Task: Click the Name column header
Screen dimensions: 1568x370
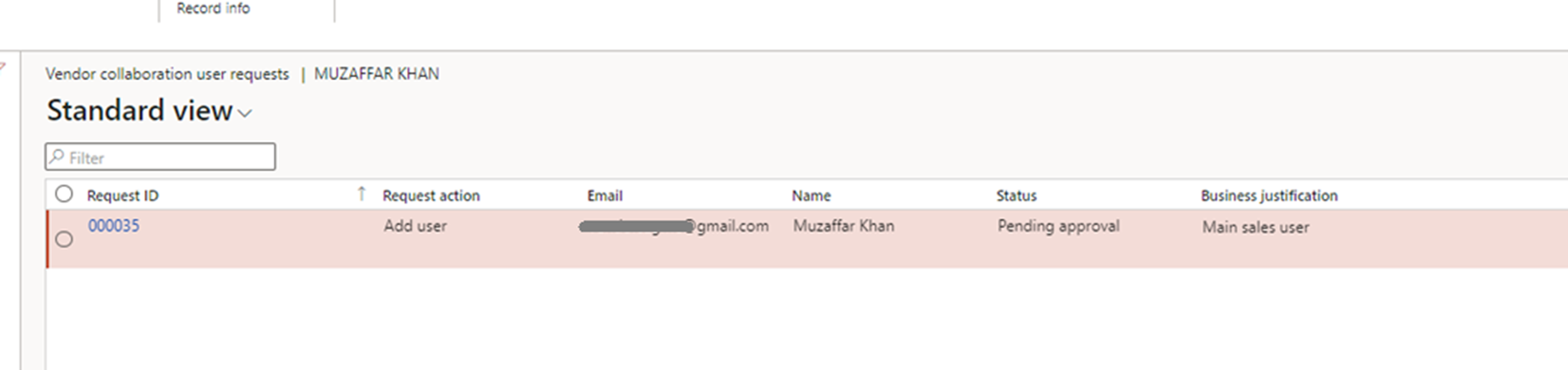Action: pyautogui.click(x=811, y=195)
